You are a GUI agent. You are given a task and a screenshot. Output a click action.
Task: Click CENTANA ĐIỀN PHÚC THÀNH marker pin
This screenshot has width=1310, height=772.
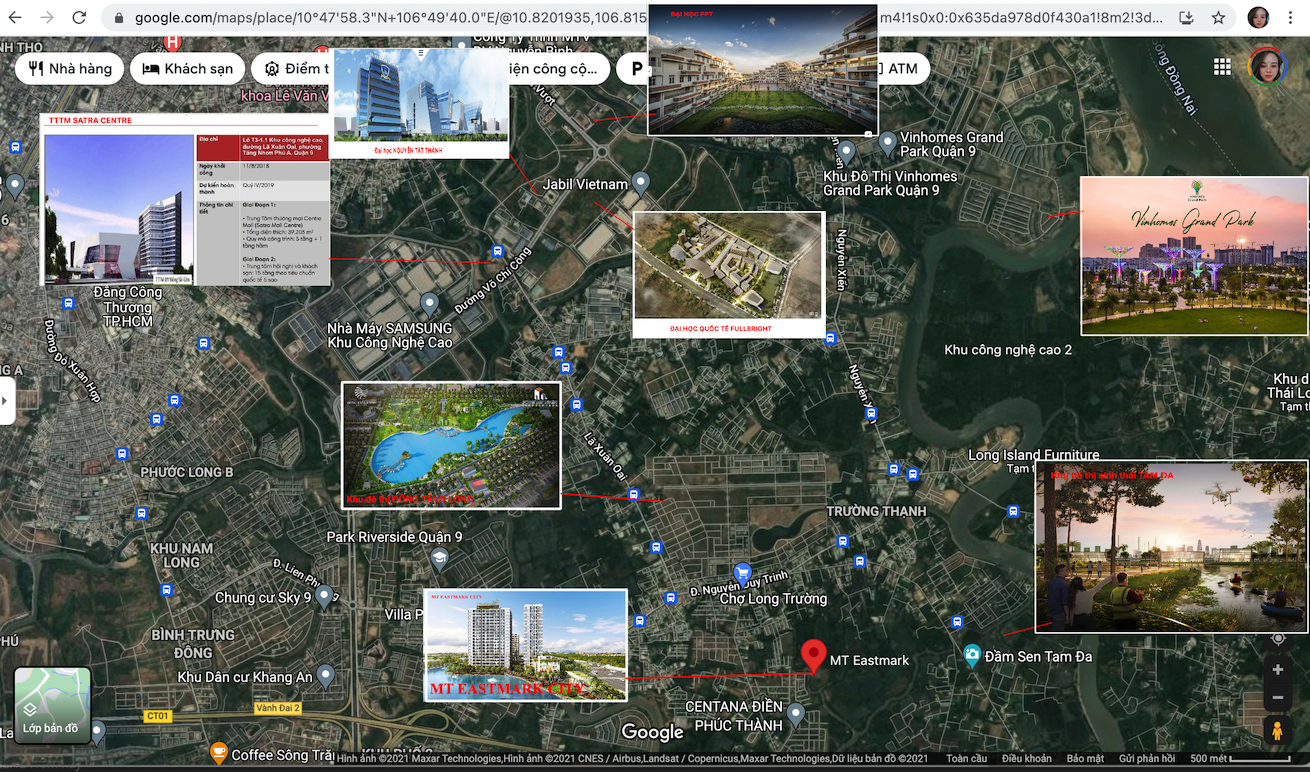point(795,714)
